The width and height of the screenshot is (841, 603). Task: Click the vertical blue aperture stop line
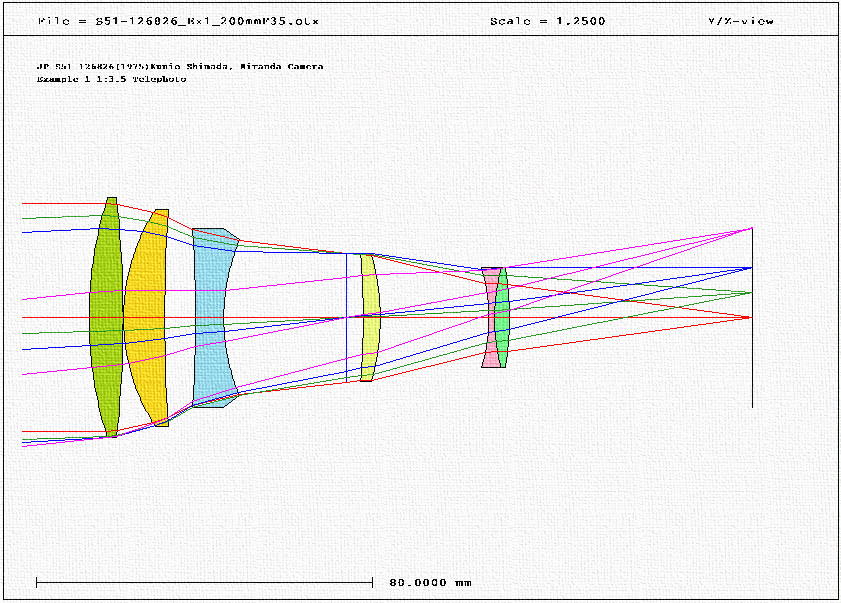click(346, 318)
